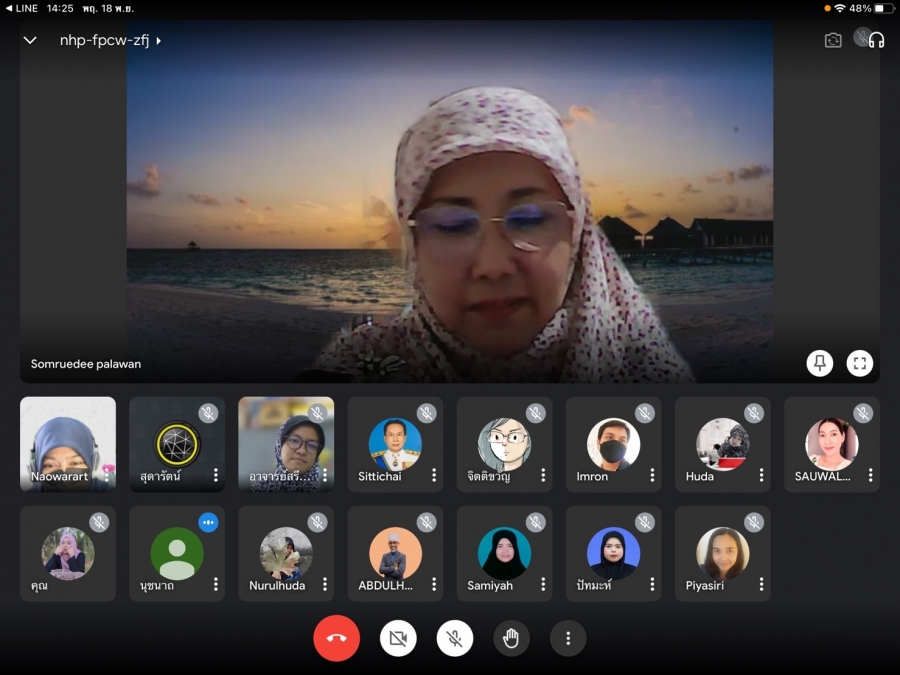Select Naowarart's video thumbnail
This screenshot has width=900, height=675.
pos(68,444)
